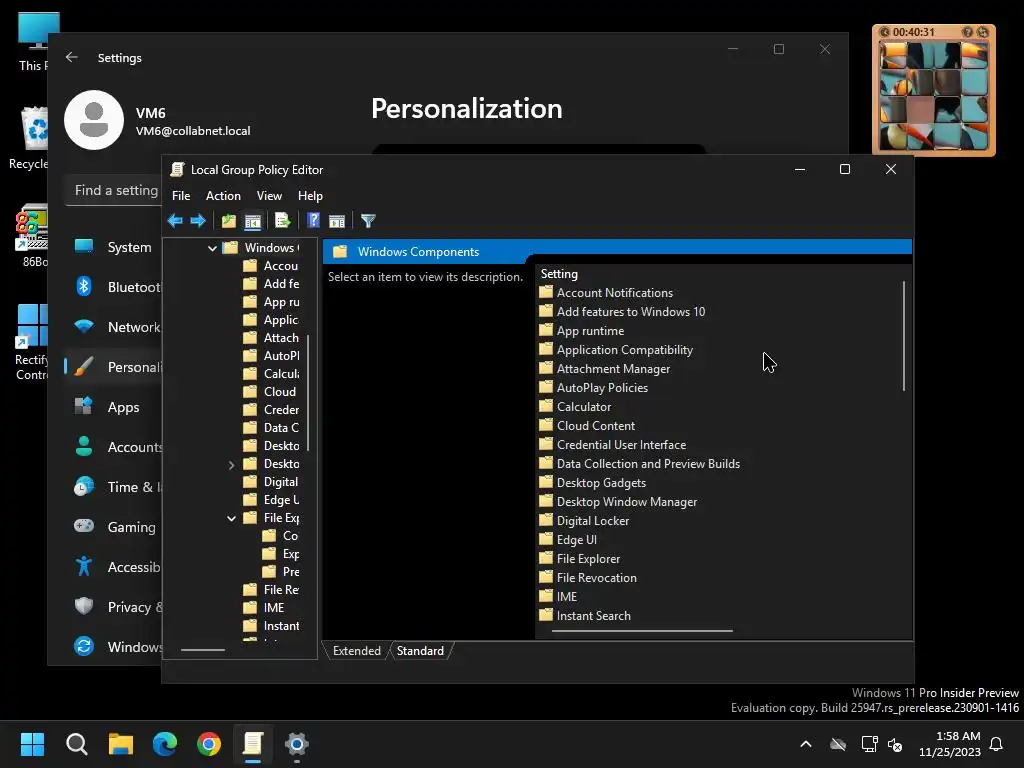Screen dimensions: 1024x768
Task: Open Accessibility in Settings sidebar
Action: [114, 566]
